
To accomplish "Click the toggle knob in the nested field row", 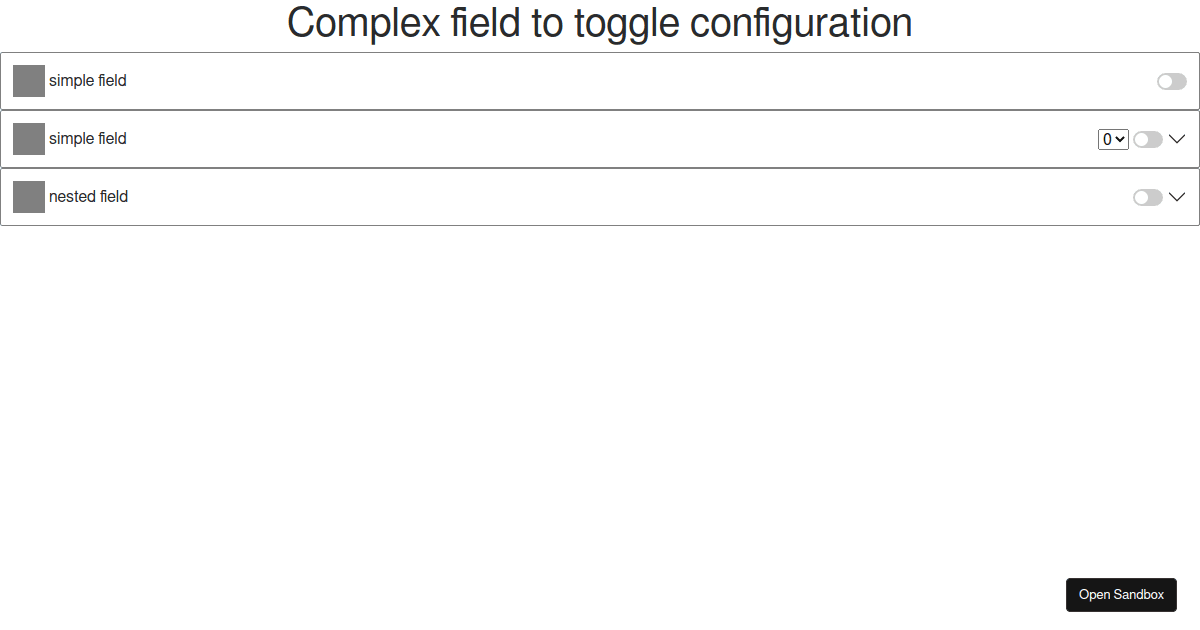I will pyautogui.click(x=1141, y=197).
